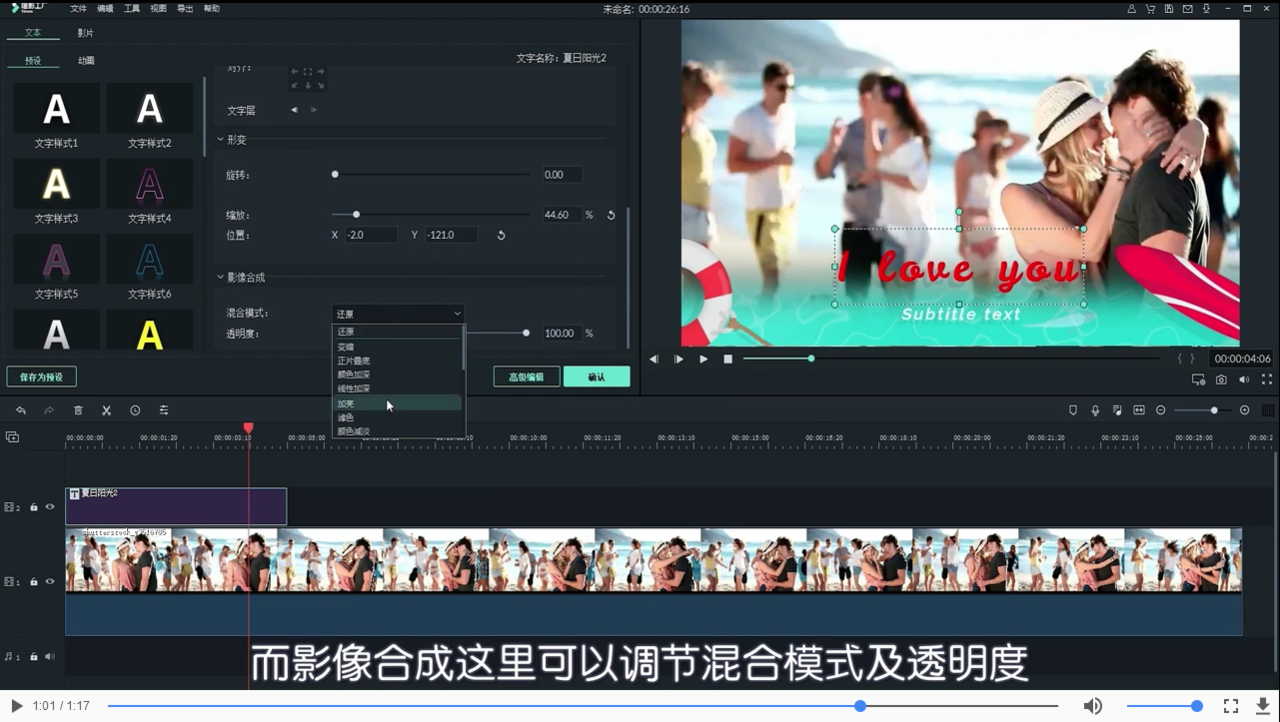This screenshot has width=1280, height=722.
Task: Switch to the 动画 tab
Action: coord(85,60)
